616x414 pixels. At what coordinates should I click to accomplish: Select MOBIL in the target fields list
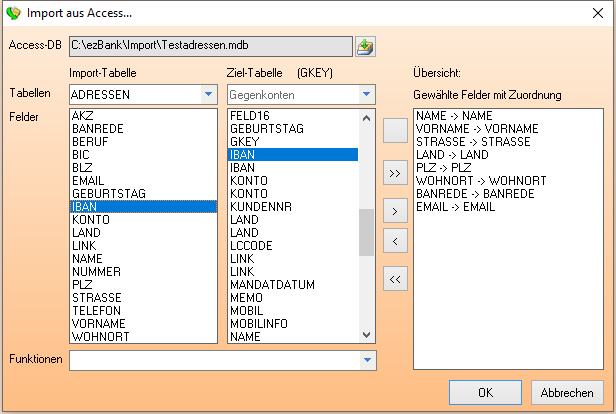[293, 310]
